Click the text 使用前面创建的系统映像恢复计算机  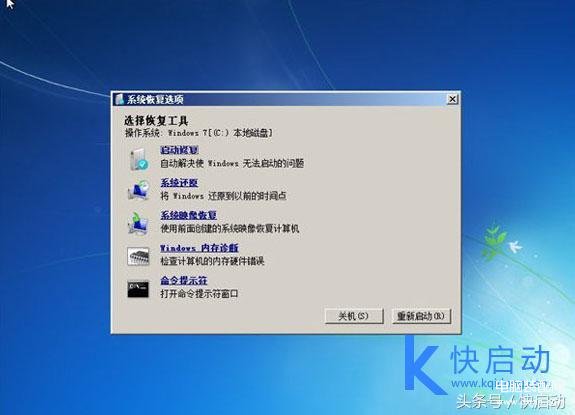point(230,228)
